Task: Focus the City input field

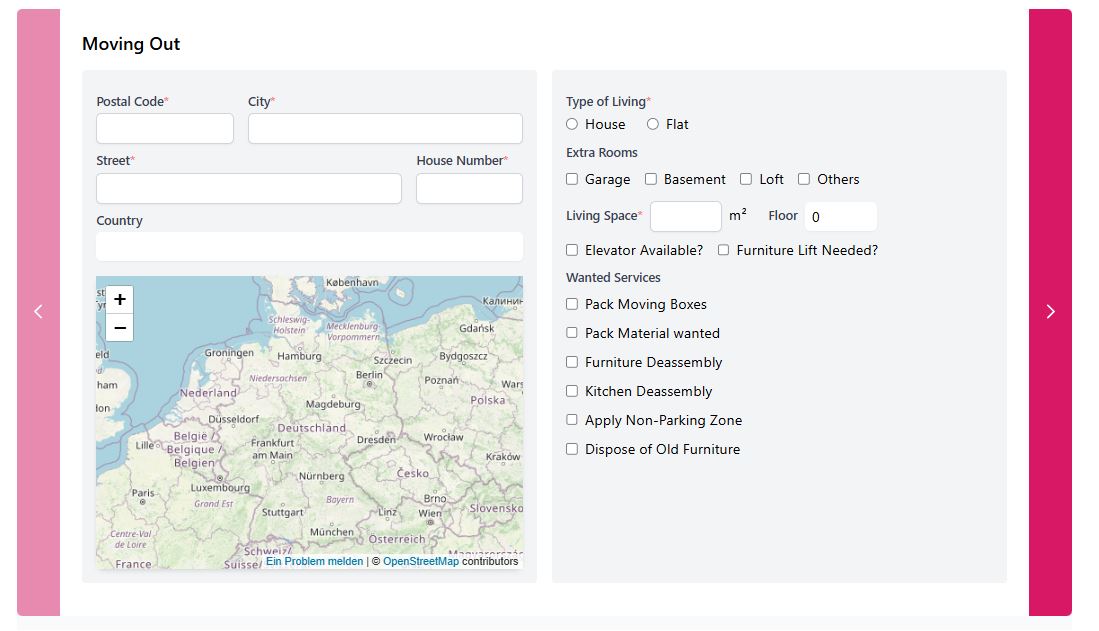Action: point(385,128)
